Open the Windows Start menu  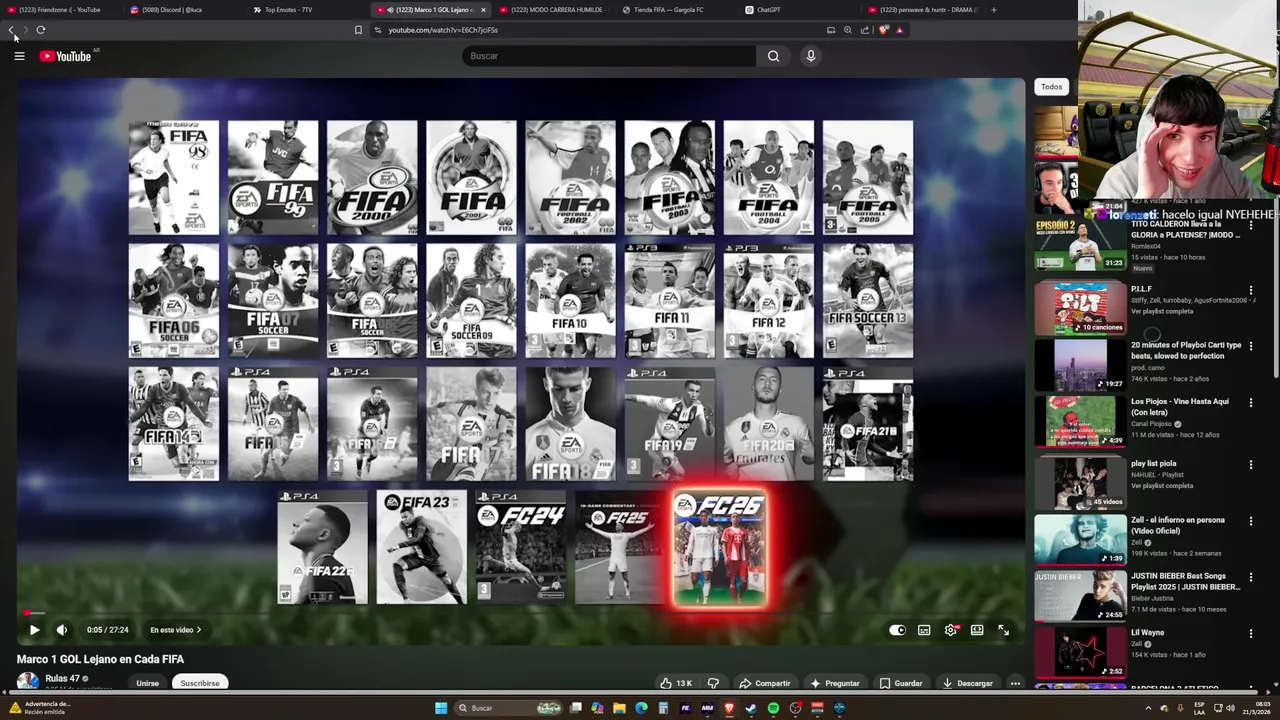point(441,708)
